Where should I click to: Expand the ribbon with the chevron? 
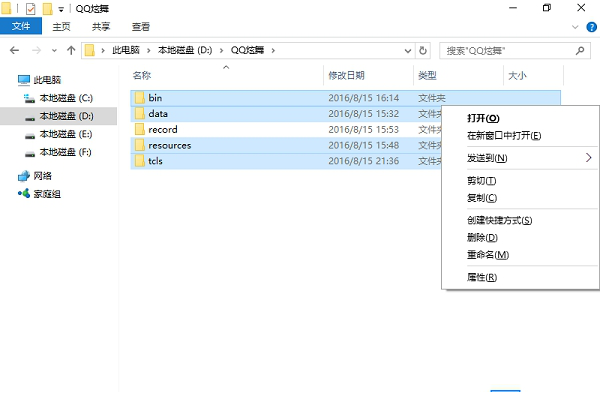(x=575, y=27)
